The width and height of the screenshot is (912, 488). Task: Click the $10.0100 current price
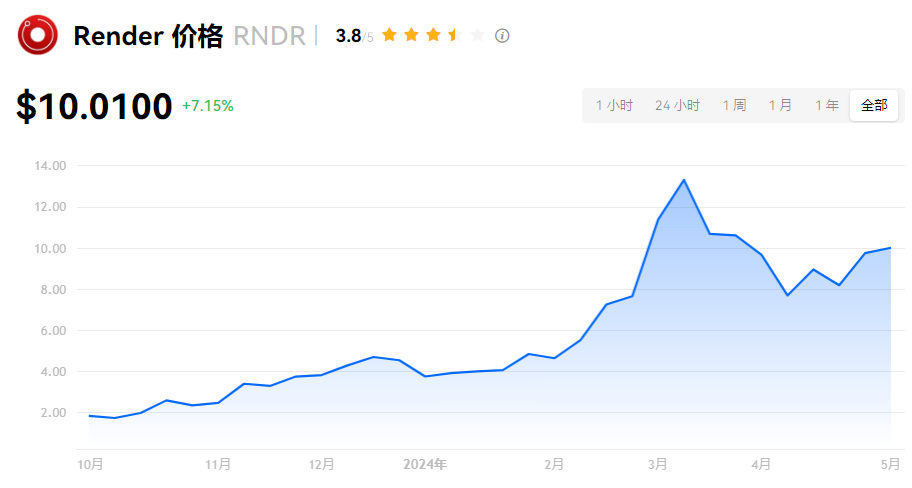click(x=94, y=106)
